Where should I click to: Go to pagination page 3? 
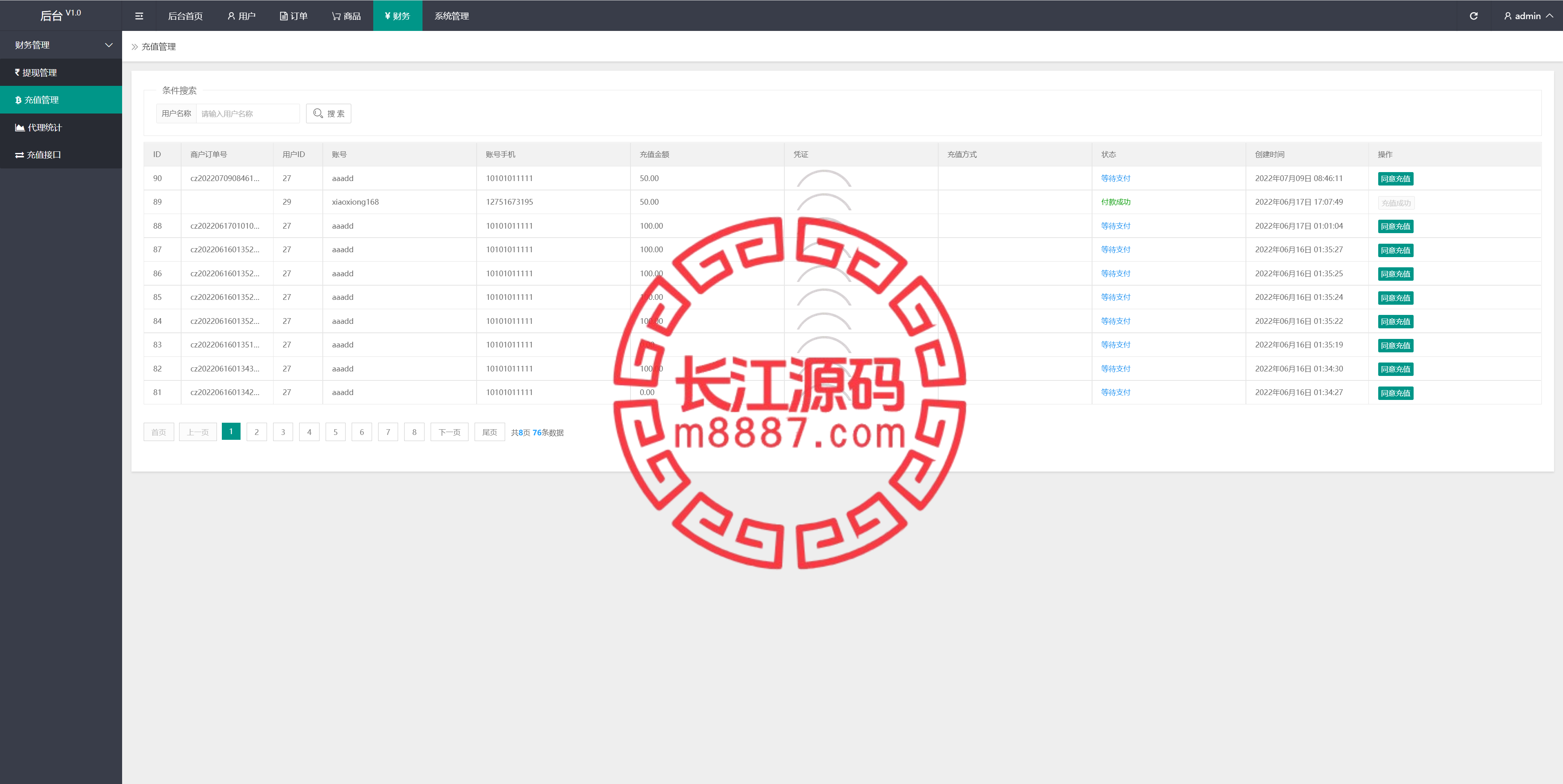coord(283,432)
